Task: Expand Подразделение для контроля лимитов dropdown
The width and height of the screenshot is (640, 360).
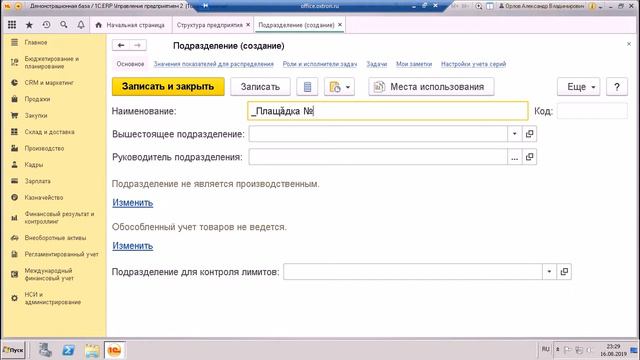Action: click(x=549, y=271)
